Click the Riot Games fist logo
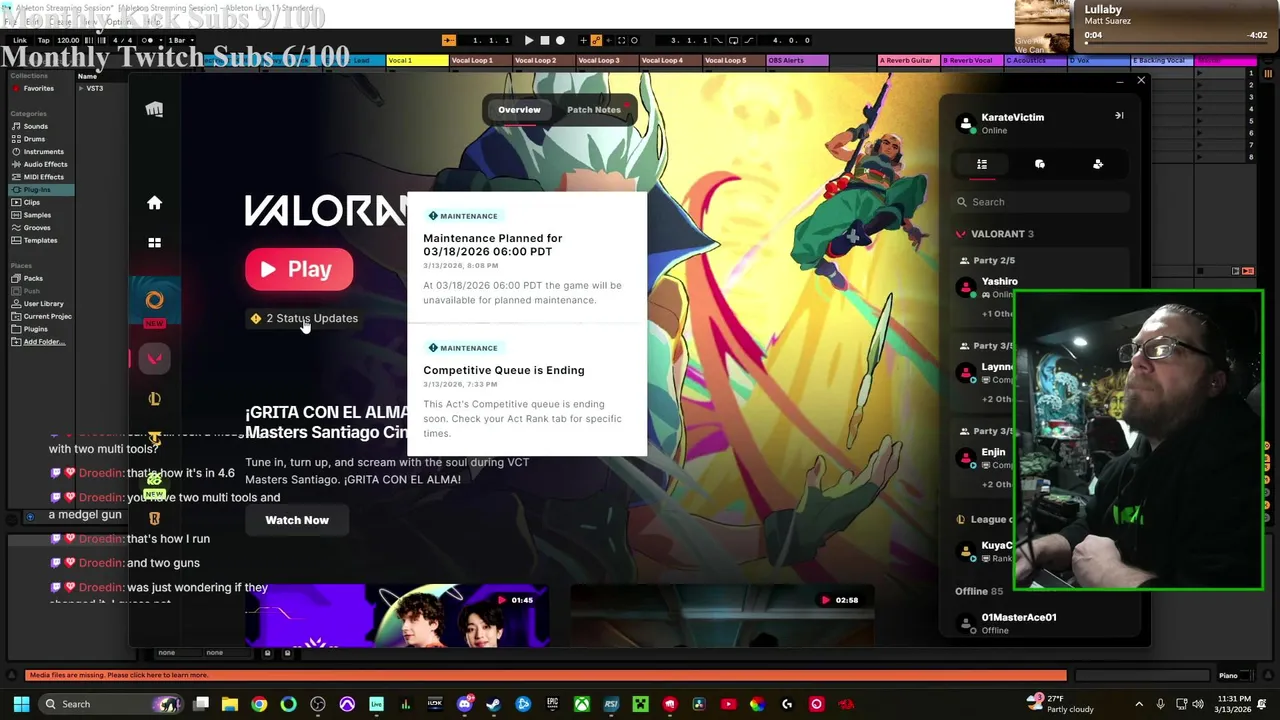 click(x=154, y=109)
